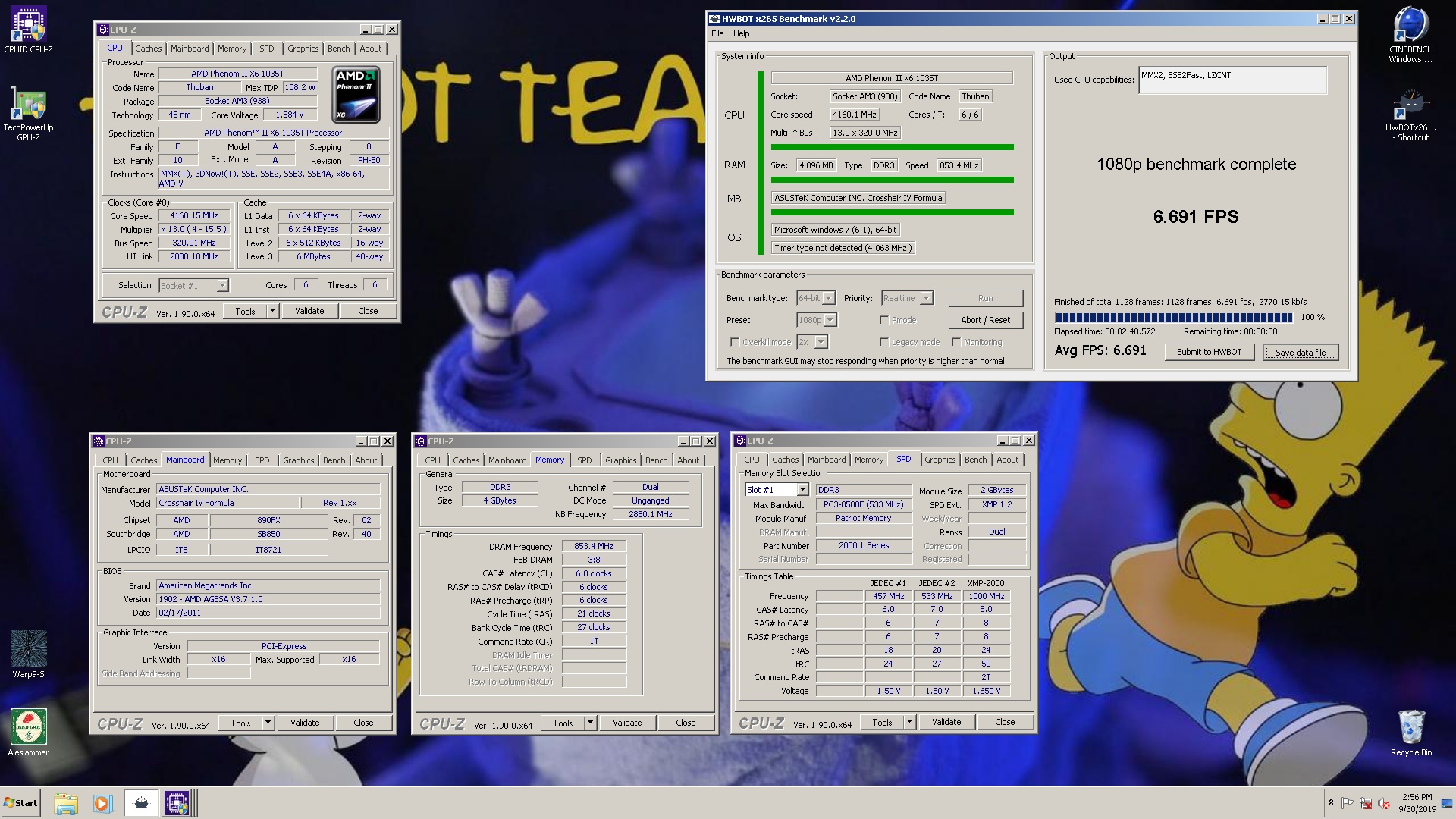The width and height of the screenshot is (1456, 819).
Task: Open the Overkill 2x multiplier dropdown
Action: [821, 342]
